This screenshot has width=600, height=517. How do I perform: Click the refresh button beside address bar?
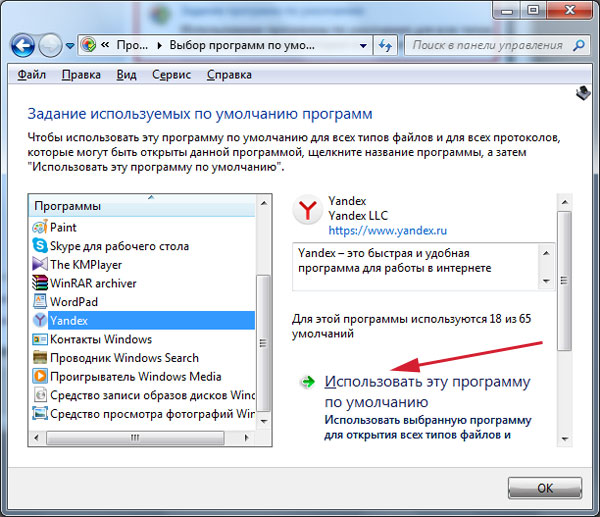pos(385,46)
